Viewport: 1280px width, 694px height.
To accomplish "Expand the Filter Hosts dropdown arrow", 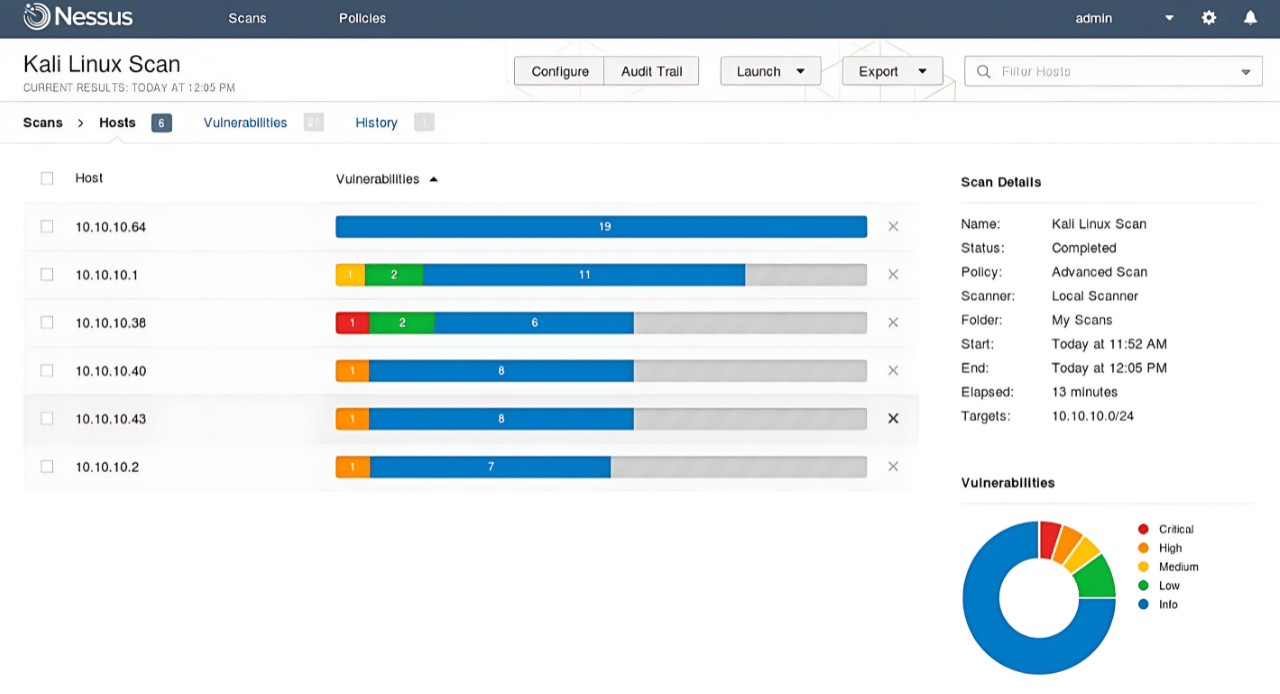I will pyautogui.click(x=1246, y=72).
